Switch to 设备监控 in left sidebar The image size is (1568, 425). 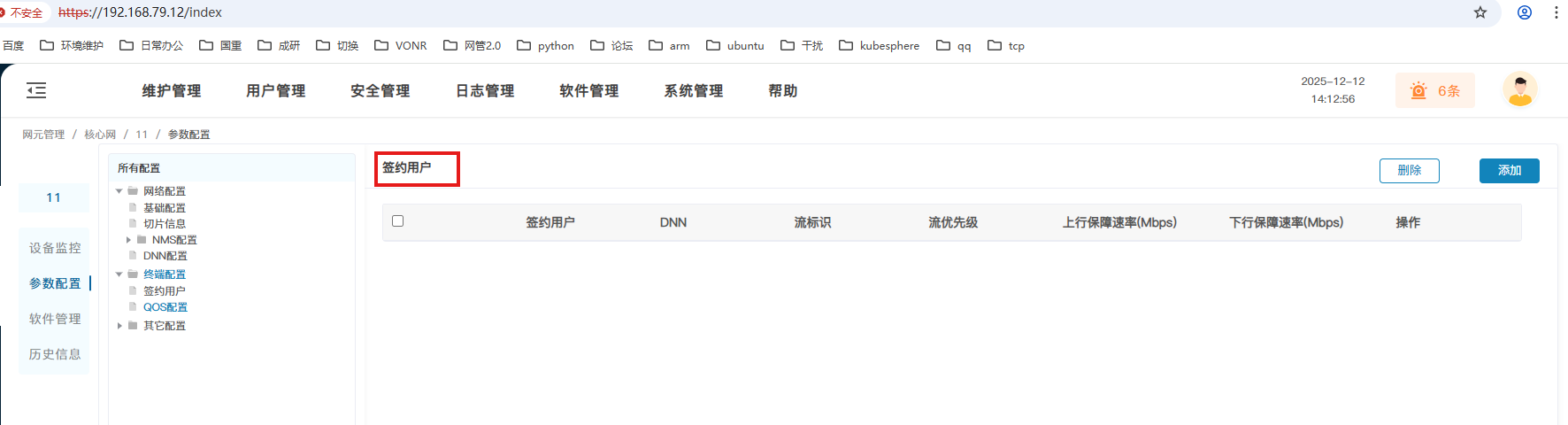[x=55, y=248]
